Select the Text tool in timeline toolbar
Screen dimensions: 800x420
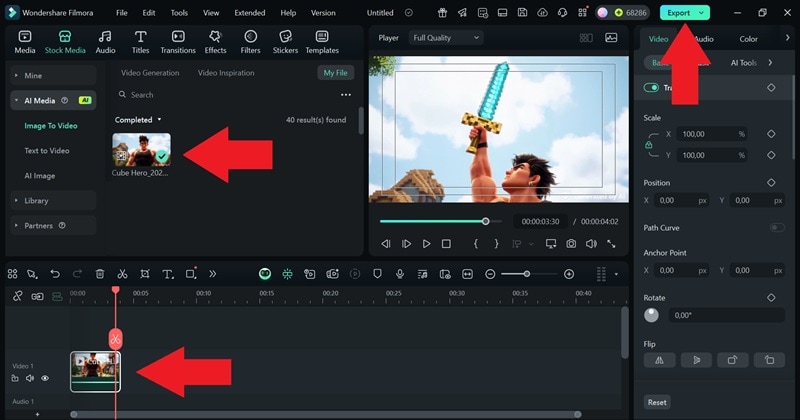[168, 274]
